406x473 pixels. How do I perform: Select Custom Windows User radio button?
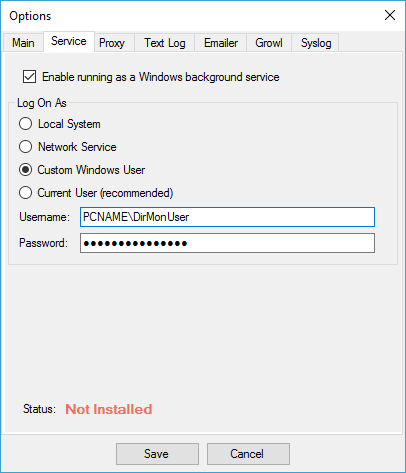tap(26, 170)
